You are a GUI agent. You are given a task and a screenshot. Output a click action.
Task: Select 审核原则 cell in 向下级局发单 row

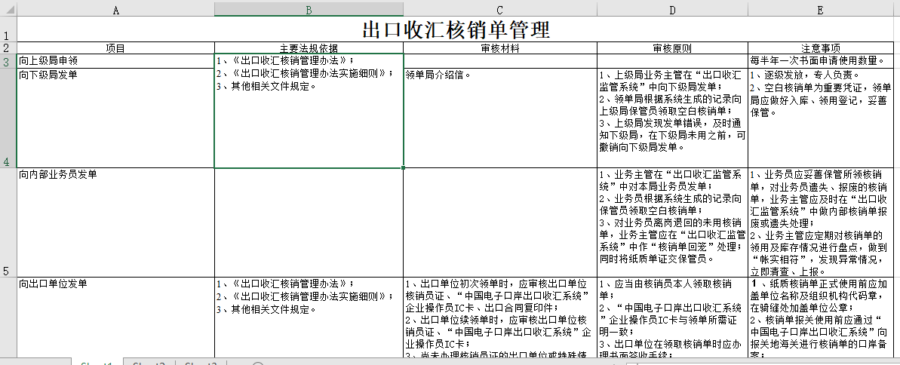tap(672, 118)
